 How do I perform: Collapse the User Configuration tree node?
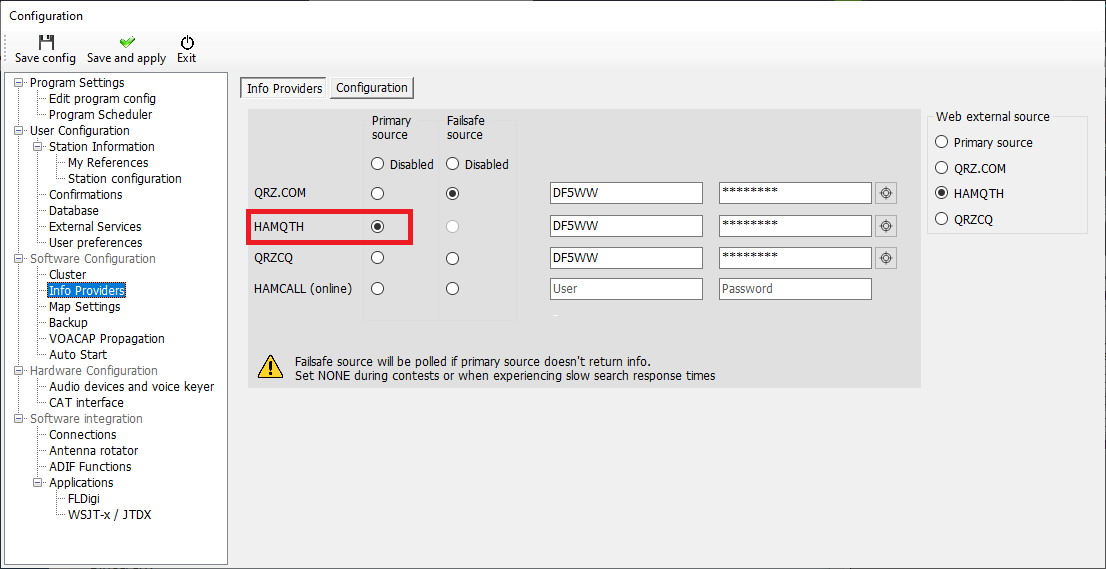click(x=19, y=130)
